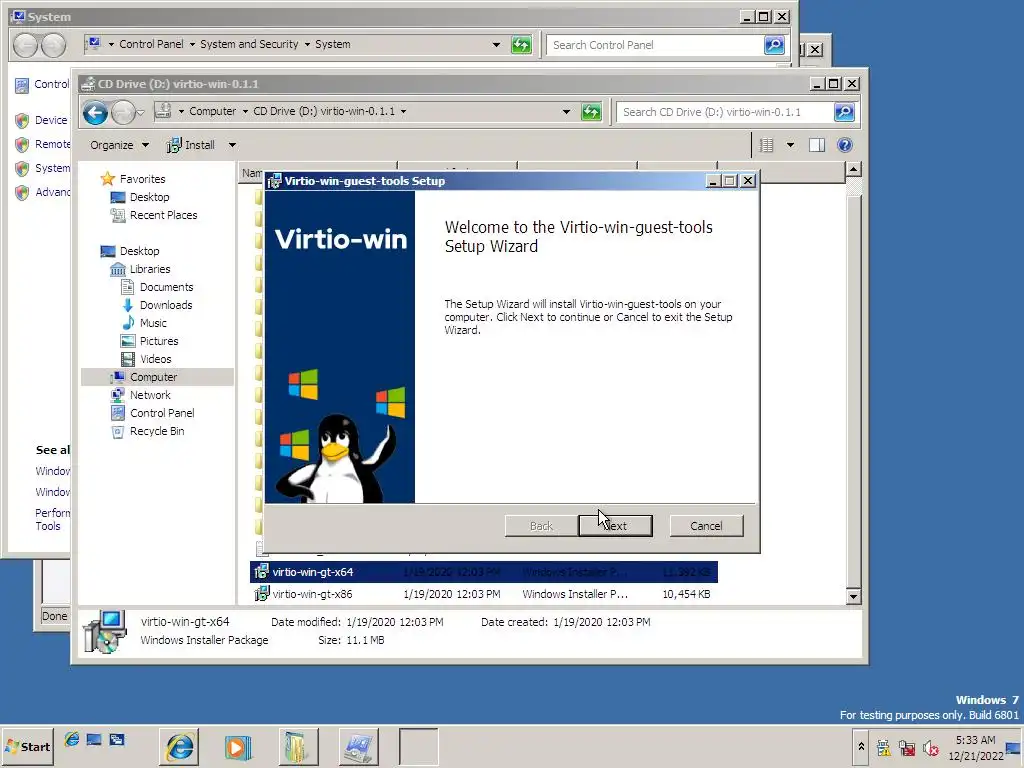1024x768 pixels.
Task: Refresh the CD Drive address bar
Action: 591,112
